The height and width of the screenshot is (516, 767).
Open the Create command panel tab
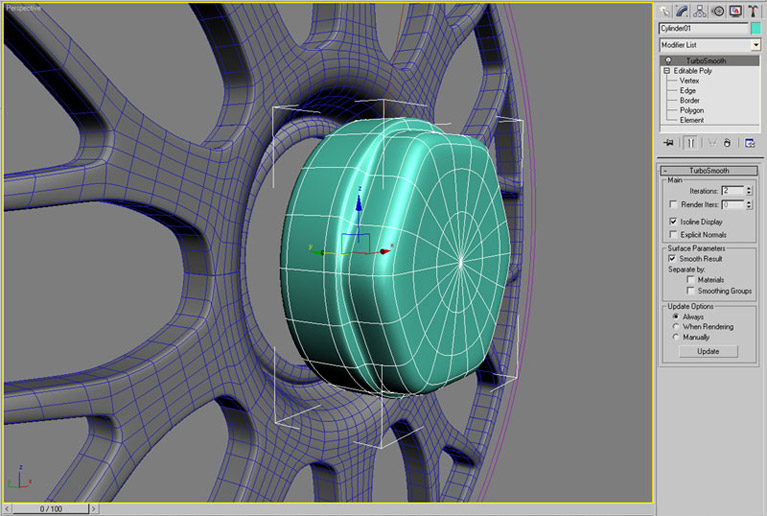pos(665,11)
